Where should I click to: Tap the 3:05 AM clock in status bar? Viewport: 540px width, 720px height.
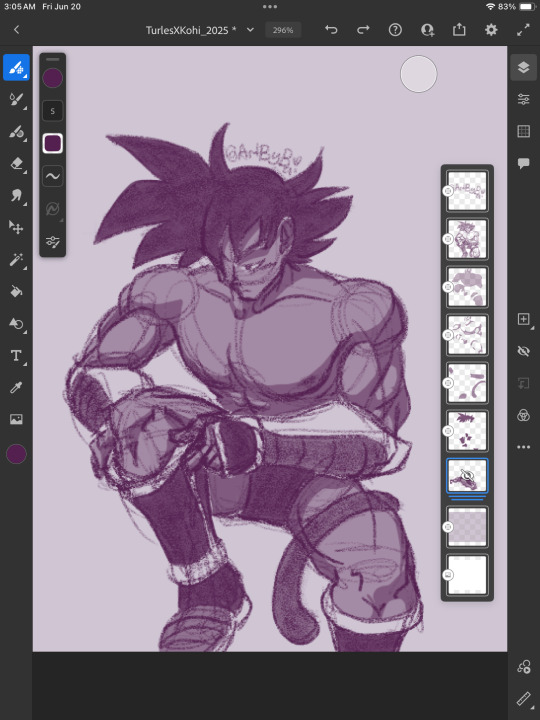20,7
